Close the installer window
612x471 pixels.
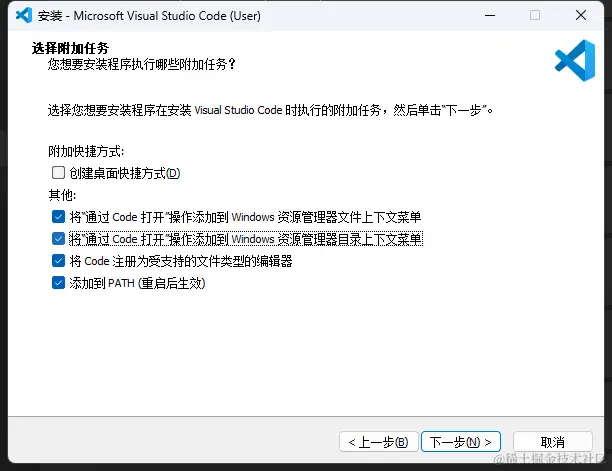[x=581, y=15]
